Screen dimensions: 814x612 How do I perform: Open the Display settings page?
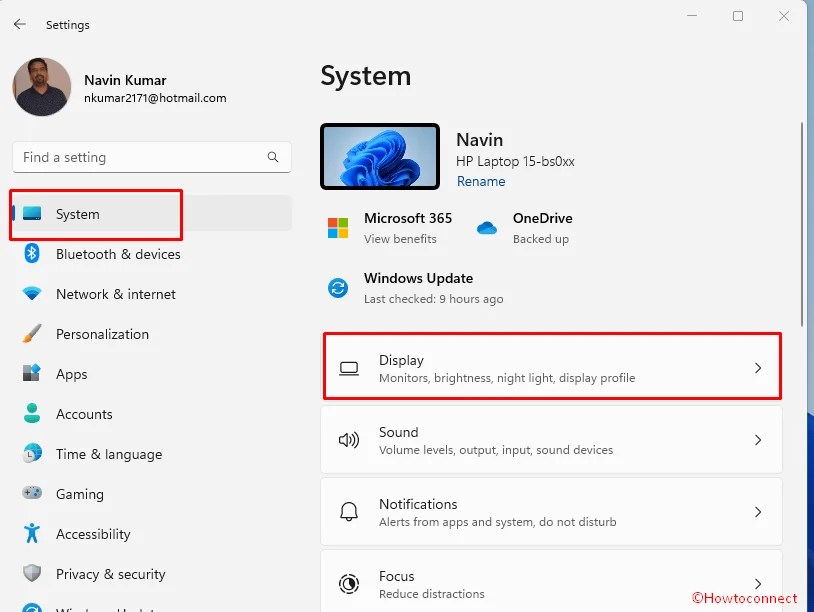552,367
